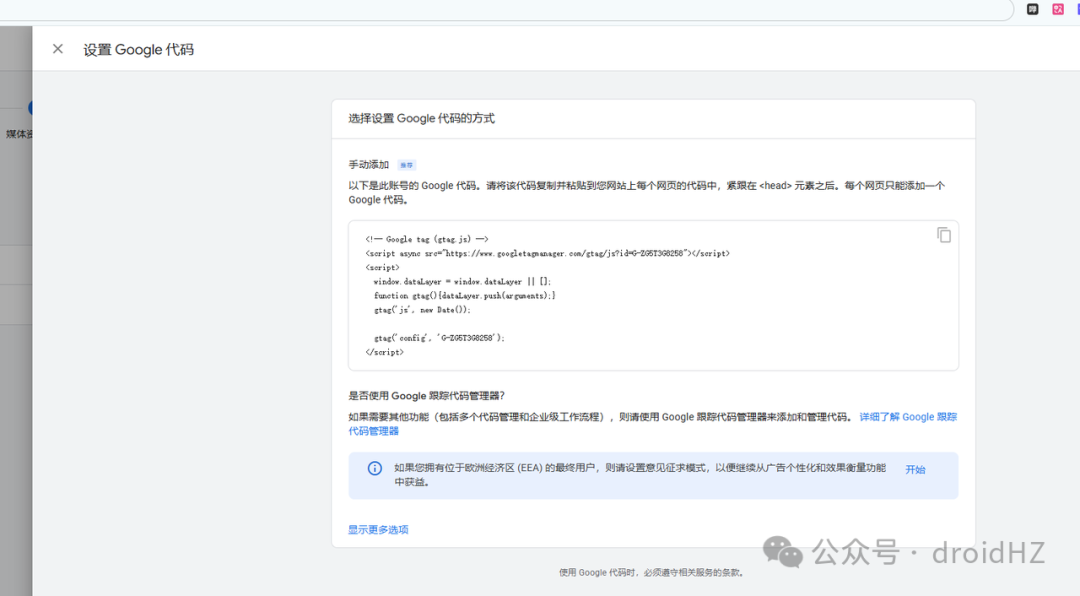Open the pink browser extension icon
1080x596 pixels.
point(1057,9)
